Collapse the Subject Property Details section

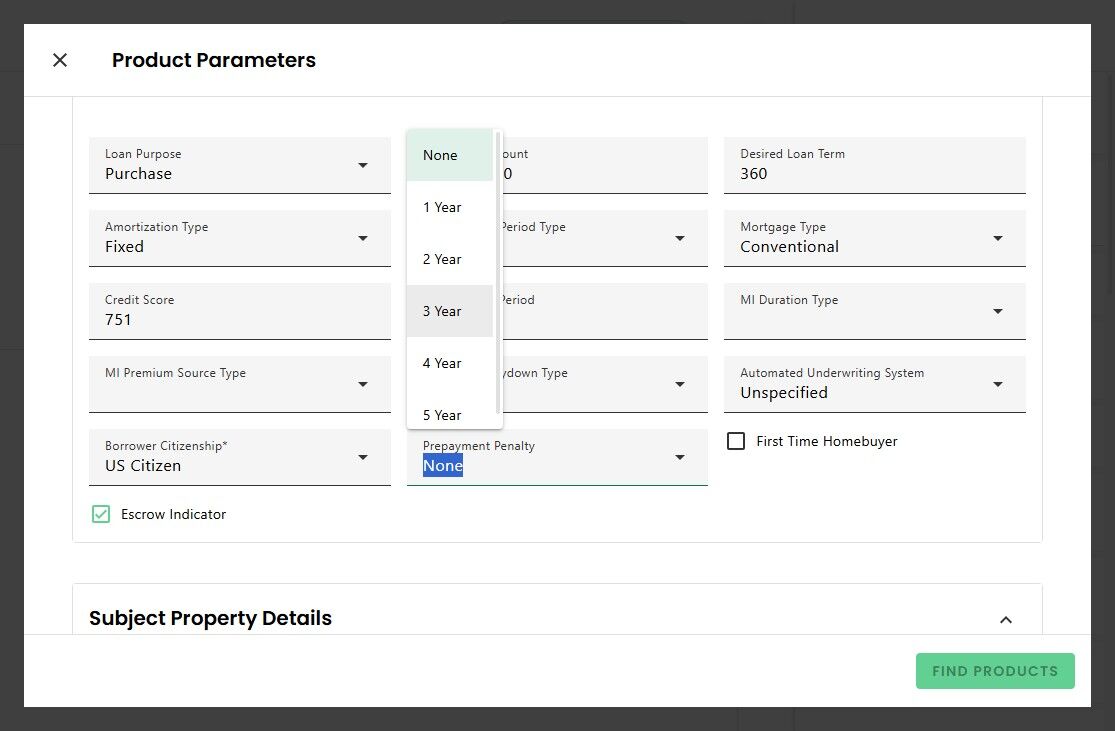[1006, 620]
